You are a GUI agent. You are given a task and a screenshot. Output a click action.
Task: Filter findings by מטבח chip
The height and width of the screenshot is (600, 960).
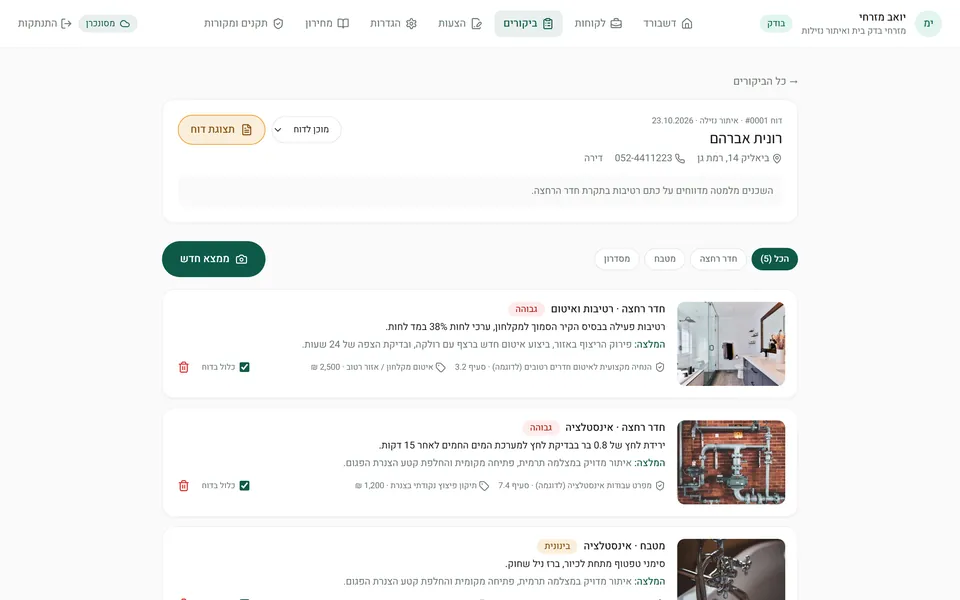pyautogui.click(x=664, y=259)
